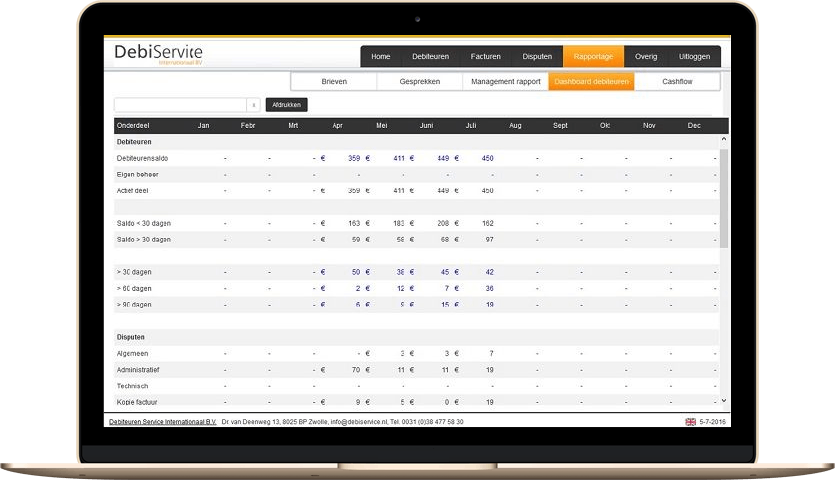Select the Management rapport tab

(x=505, y=82)
